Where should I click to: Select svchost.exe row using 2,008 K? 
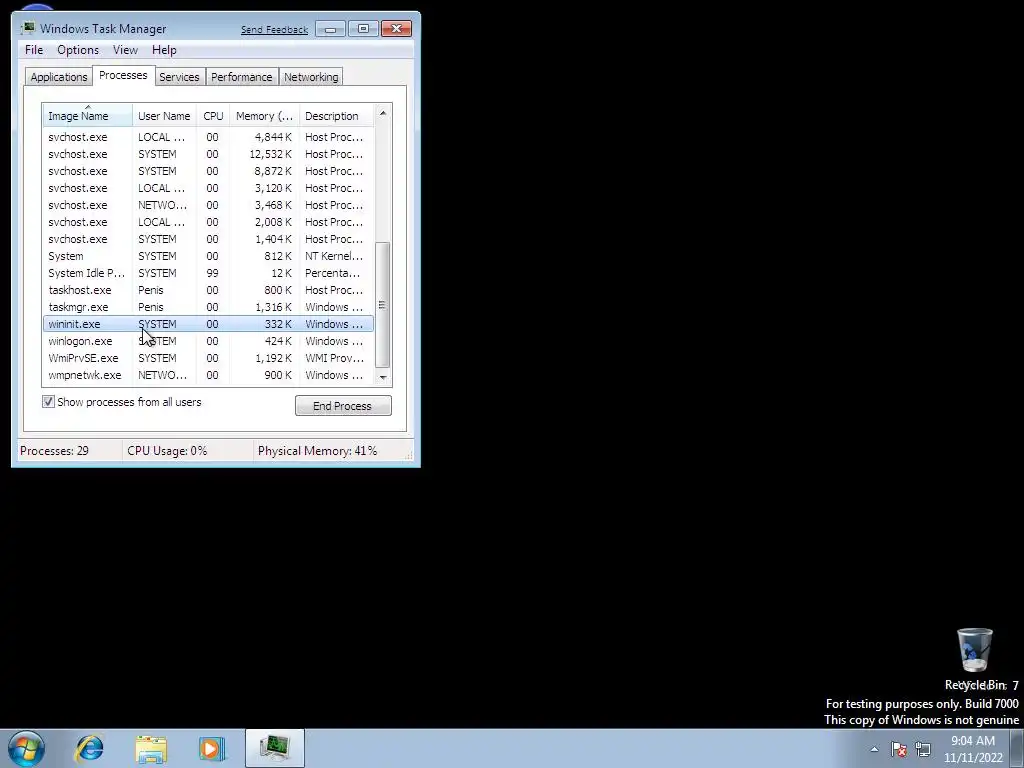pos(208,222)
